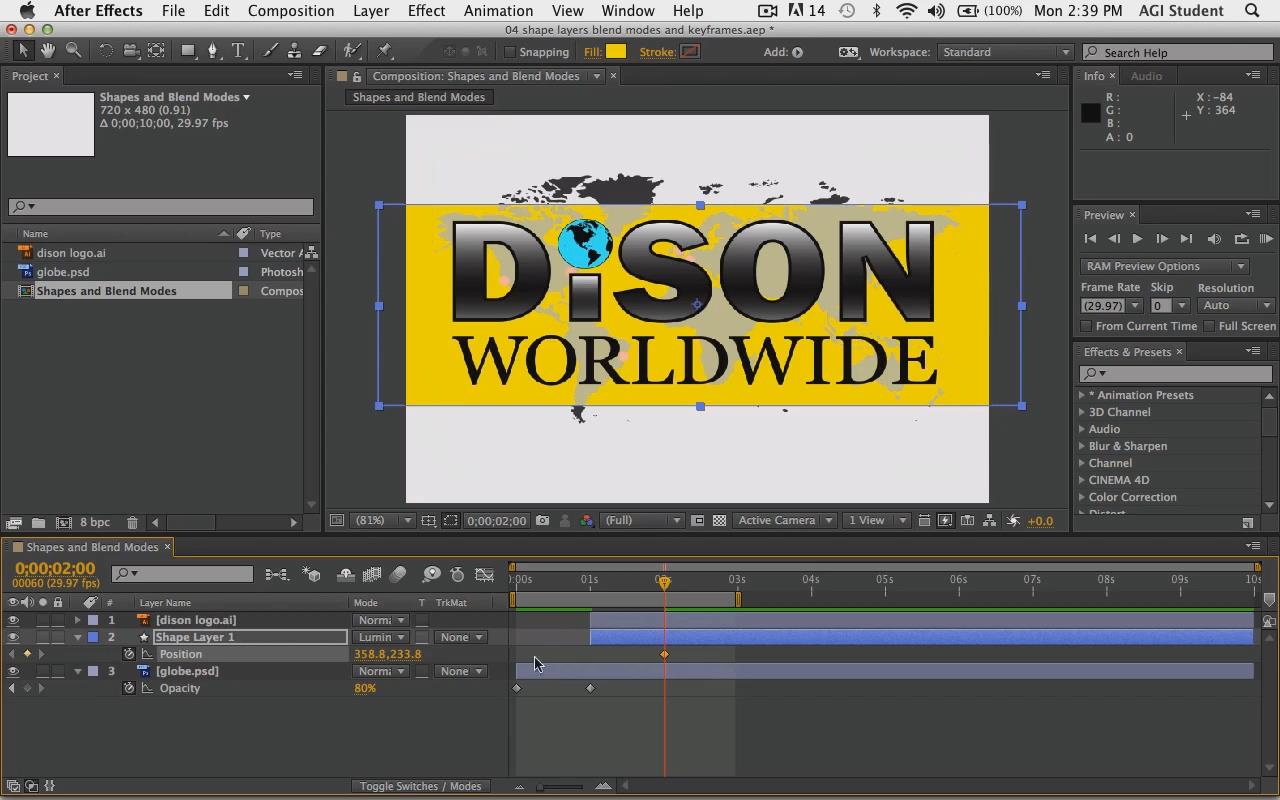
Task: Click the 8 bpc color depth button
Action: point(95,522)
